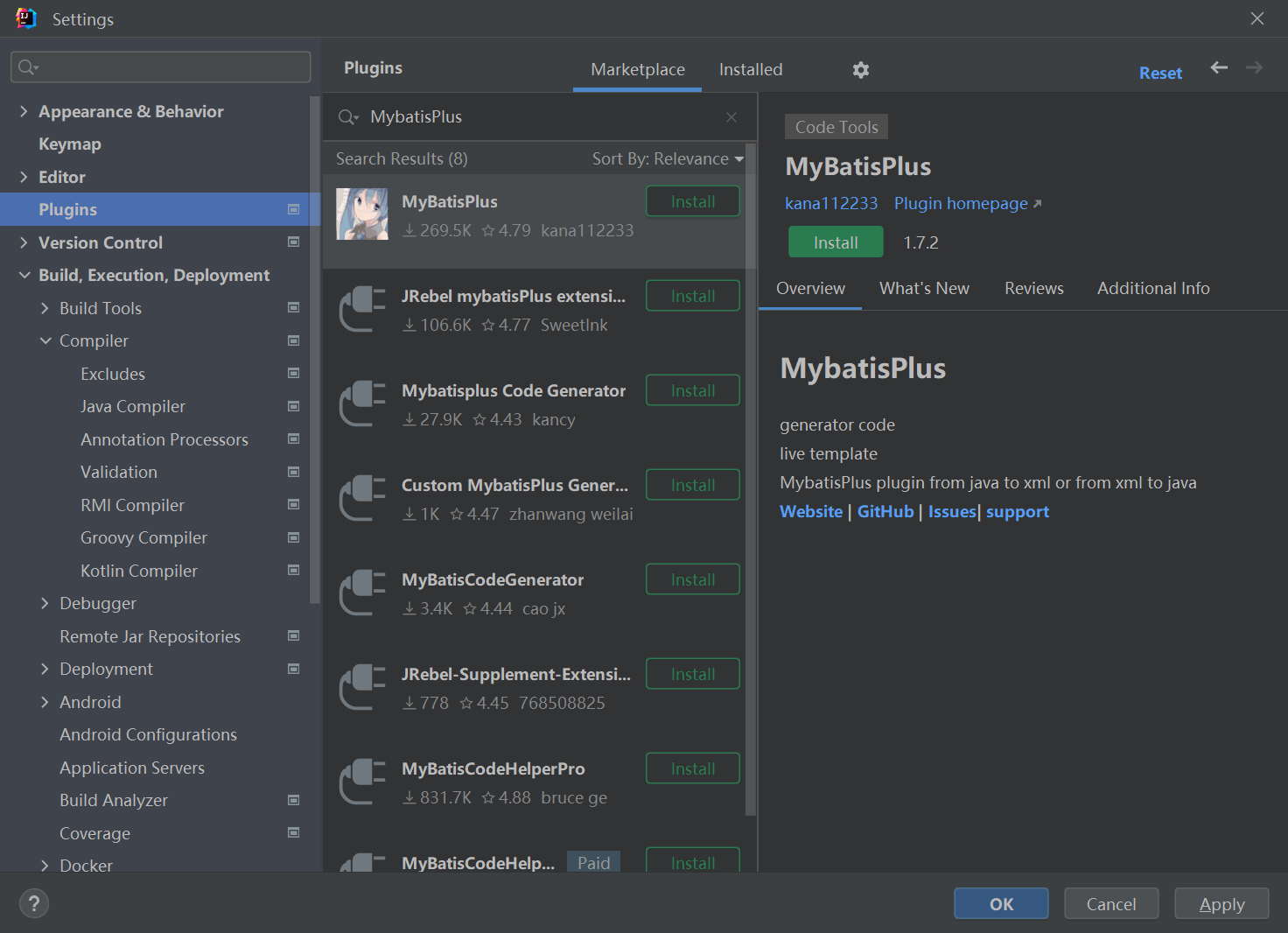The image size is (1288, 933).
Task: Open the plugins gear settings icon
Action: point(861,70)
